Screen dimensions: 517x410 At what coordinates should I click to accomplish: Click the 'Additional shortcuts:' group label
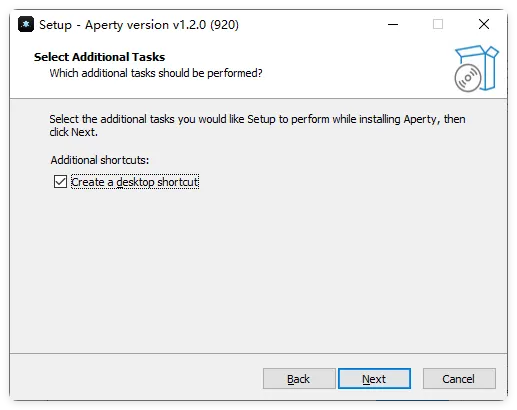click(100, 160)
